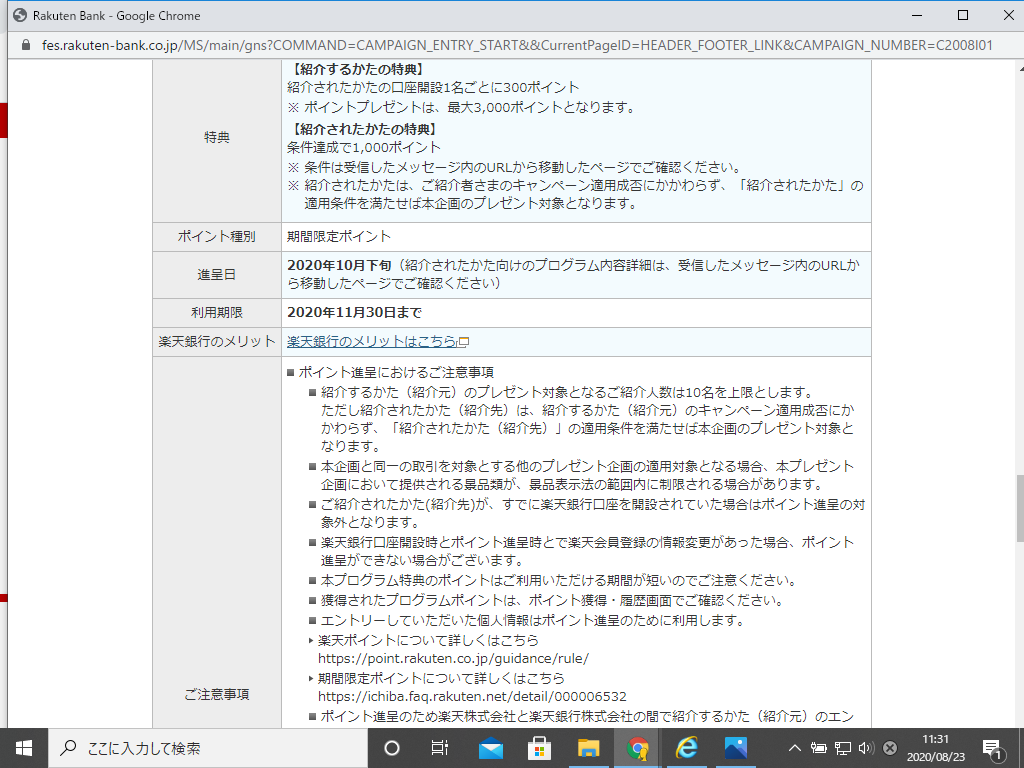Launch Internet Explorer from taskbar

pos(686,748)
